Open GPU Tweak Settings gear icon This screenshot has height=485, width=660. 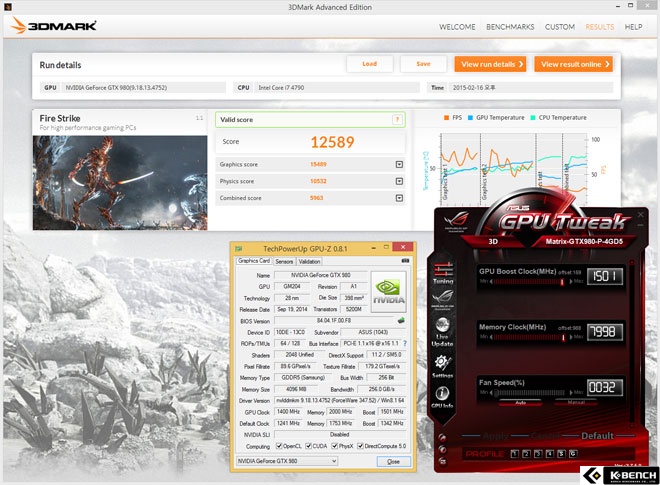click(442, 366)
